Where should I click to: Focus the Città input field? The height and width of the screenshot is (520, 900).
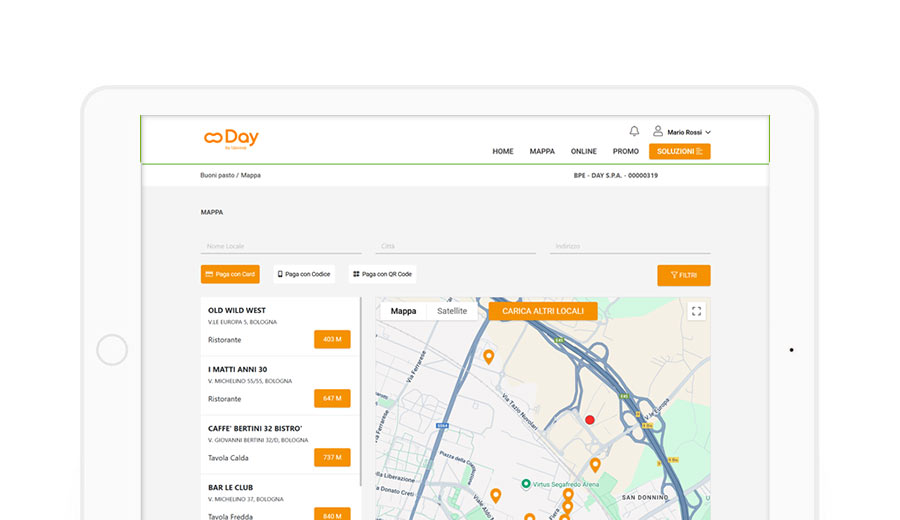tap(455, 246)
